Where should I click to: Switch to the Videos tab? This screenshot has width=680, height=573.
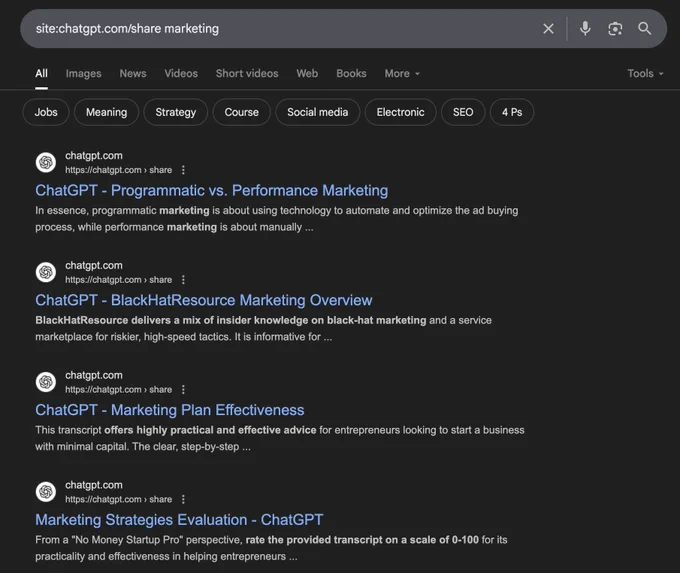181,73
